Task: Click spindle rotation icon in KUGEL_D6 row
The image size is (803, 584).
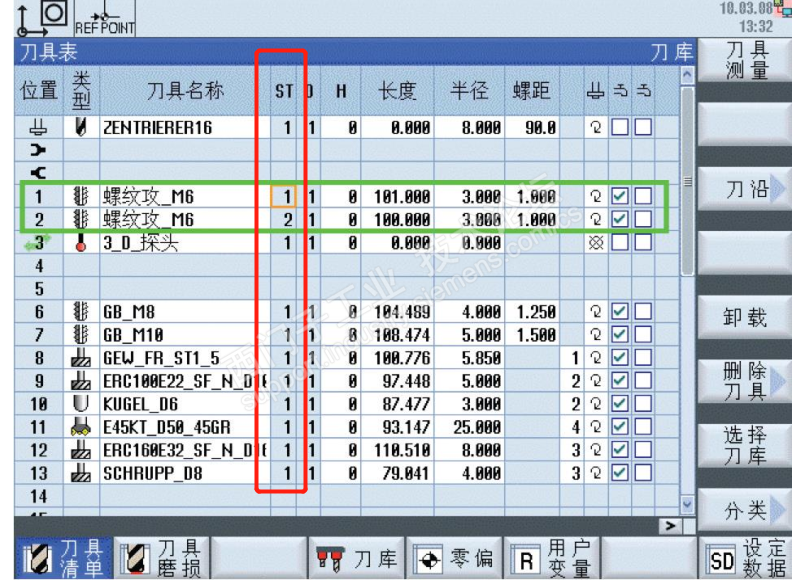Action: (x=596, y=404)
